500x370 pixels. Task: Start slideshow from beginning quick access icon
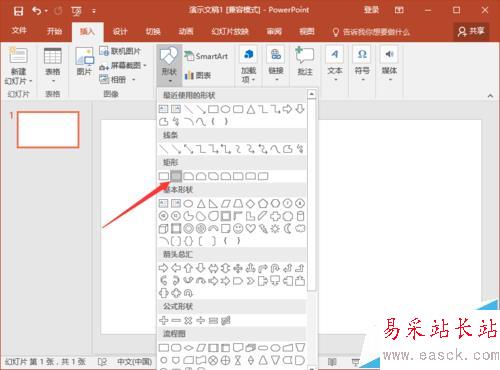click(x=76, y=11)
